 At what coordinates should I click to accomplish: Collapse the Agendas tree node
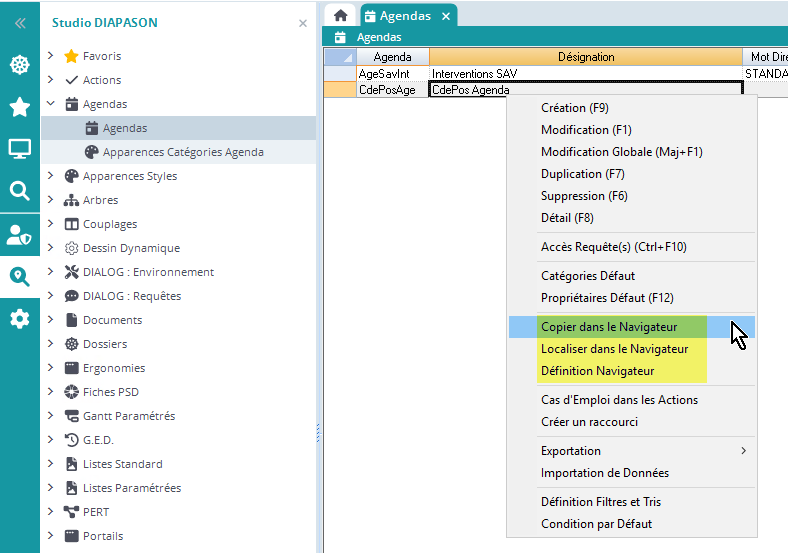51,104
